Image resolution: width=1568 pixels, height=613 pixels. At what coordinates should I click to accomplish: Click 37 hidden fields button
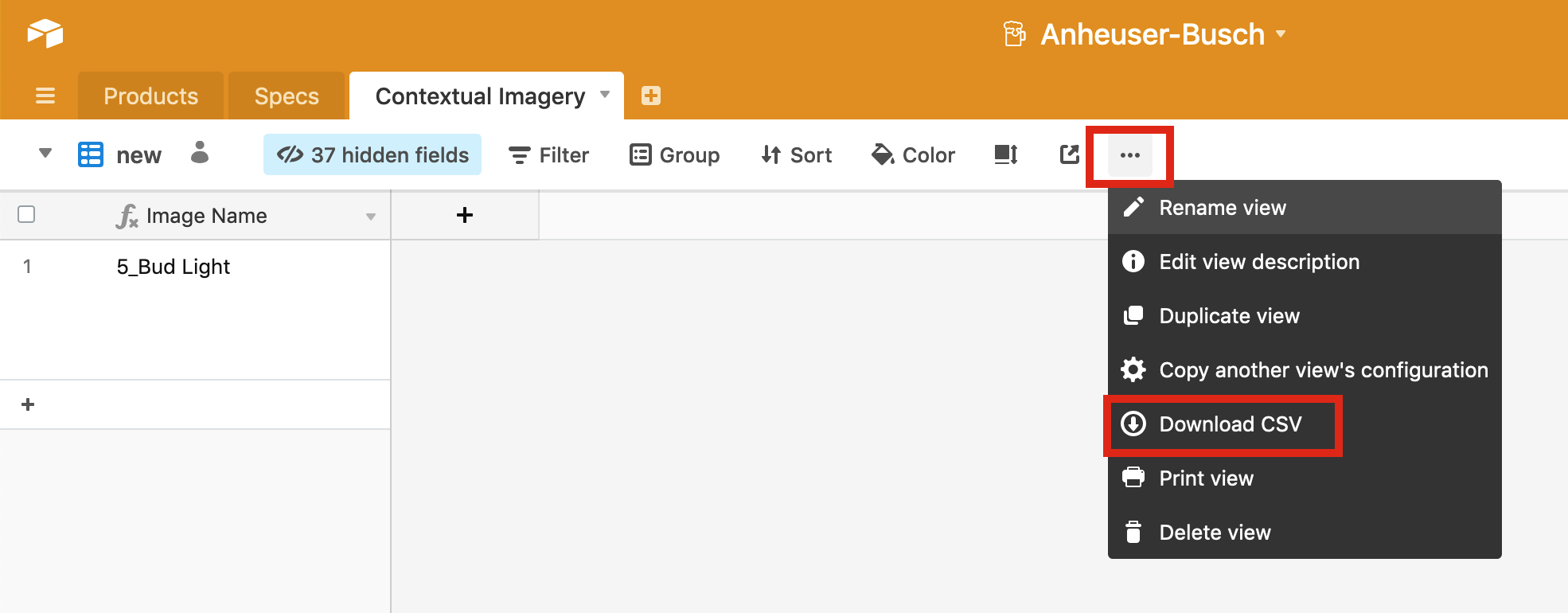[x=372, y=154]
